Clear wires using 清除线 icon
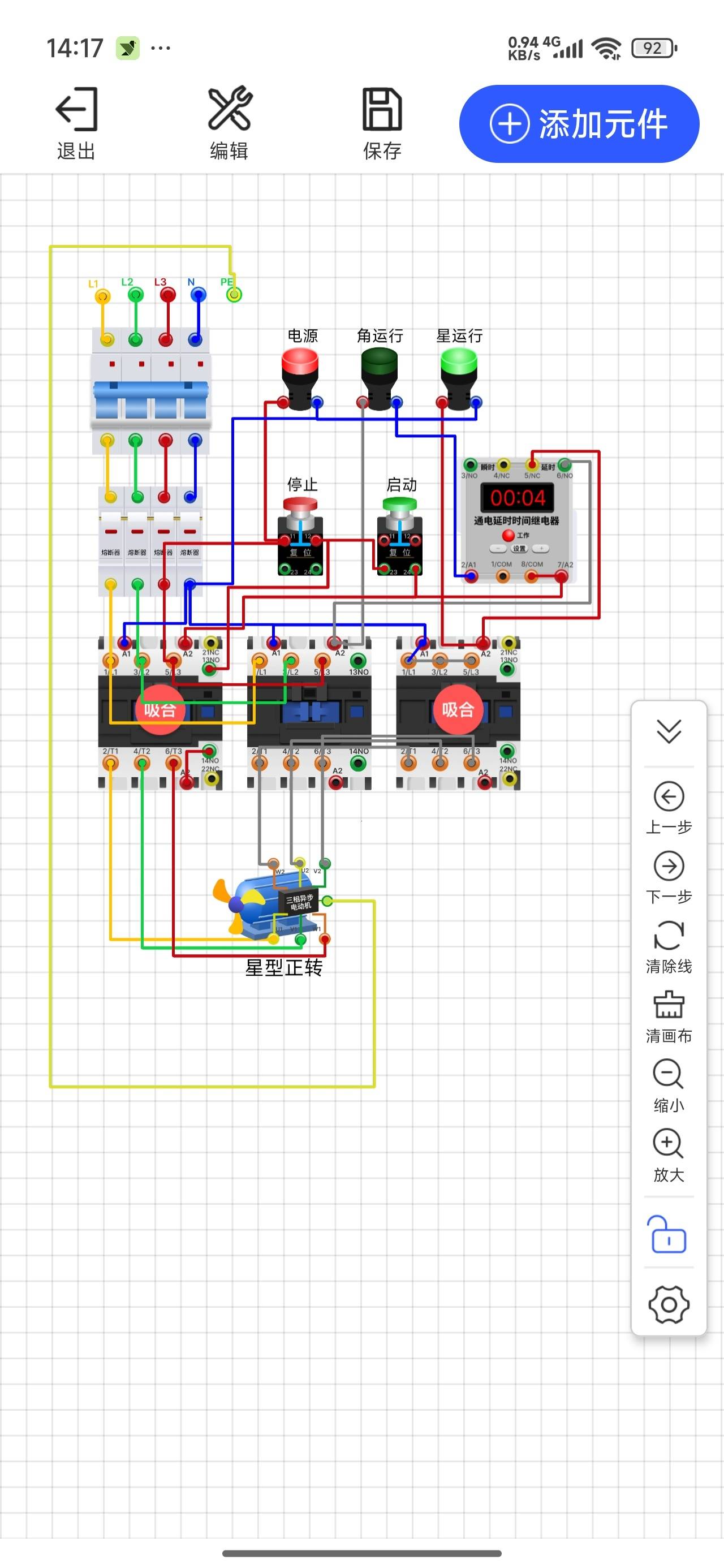The image size is (724, 1568). pos(669,935)
